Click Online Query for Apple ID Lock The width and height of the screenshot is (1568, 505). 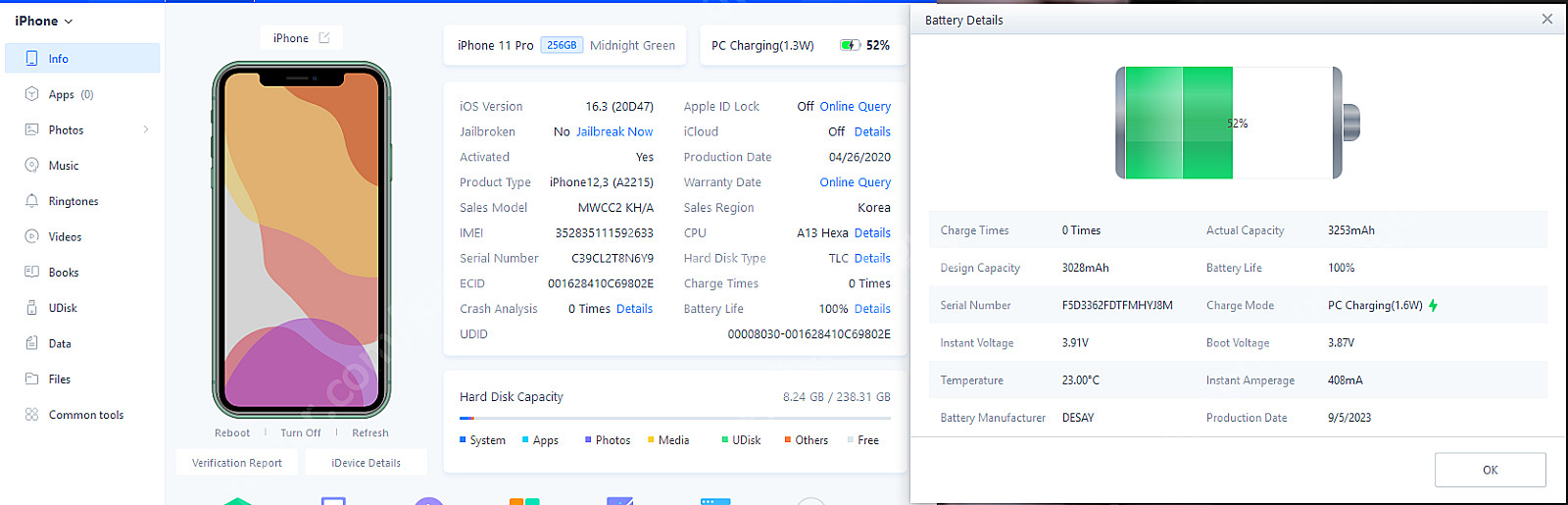855,106
